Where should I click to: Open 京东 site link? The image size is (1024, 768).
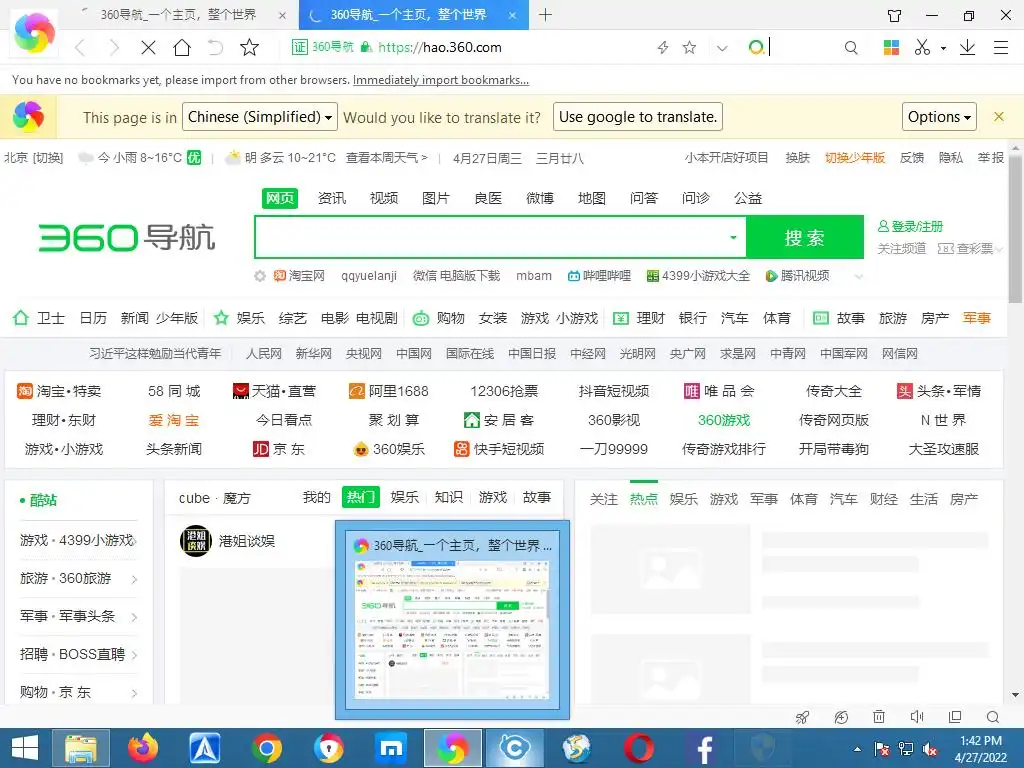coord(279,449)
